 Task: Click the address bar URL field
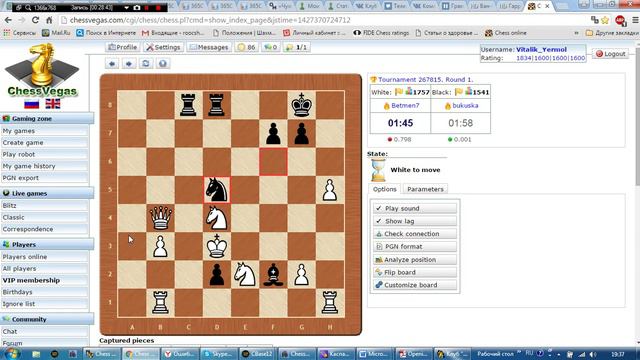click(x=322, y=20)
